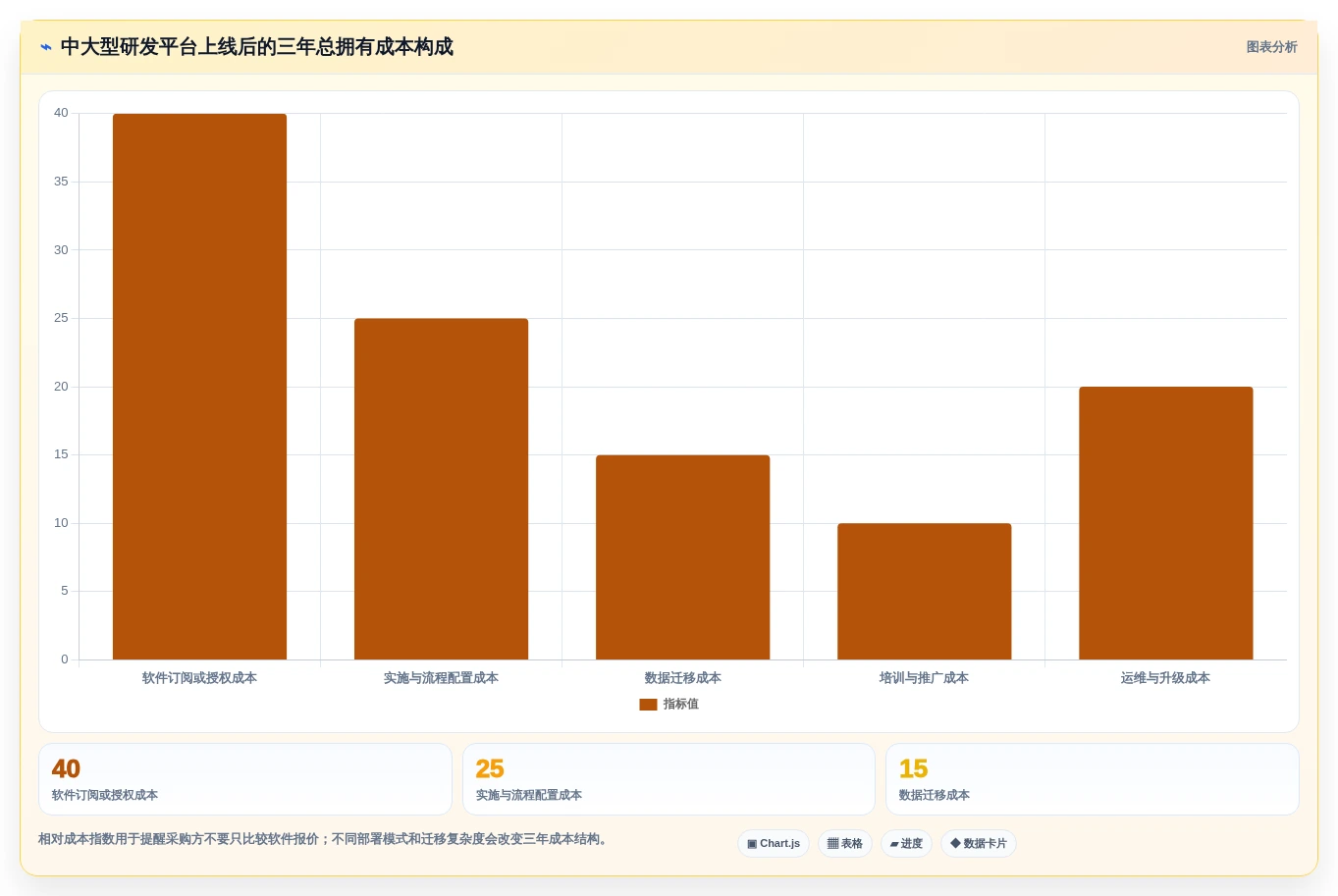Click the 软件订阅或授权成本 bar
Screen dimensions: 1338x896
click(199, 387)
